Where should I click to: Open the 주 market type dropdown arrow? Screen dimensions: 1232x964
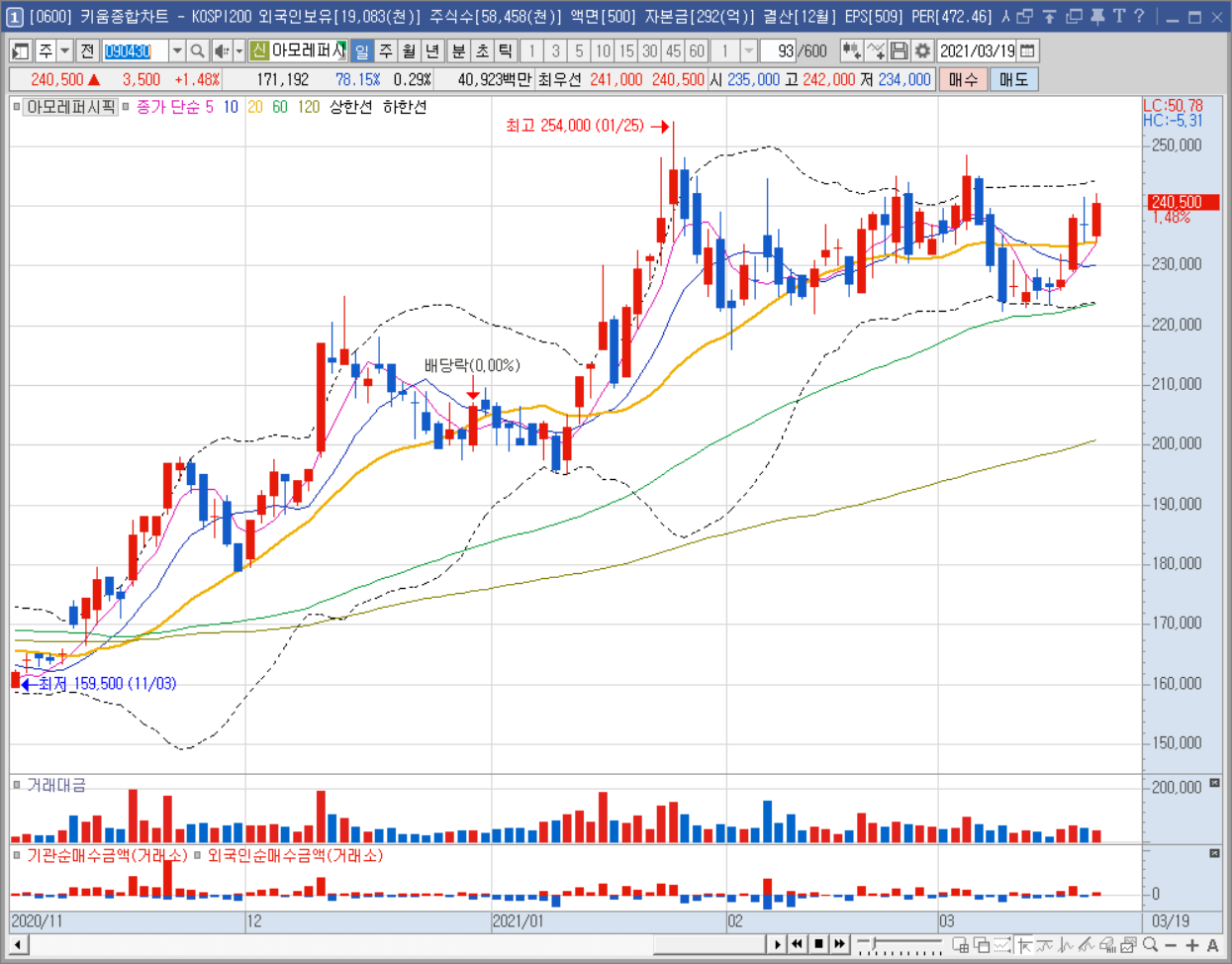64,50
